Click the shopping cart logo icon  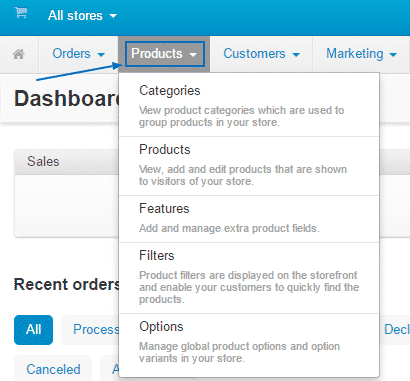(x=21, y=13)
